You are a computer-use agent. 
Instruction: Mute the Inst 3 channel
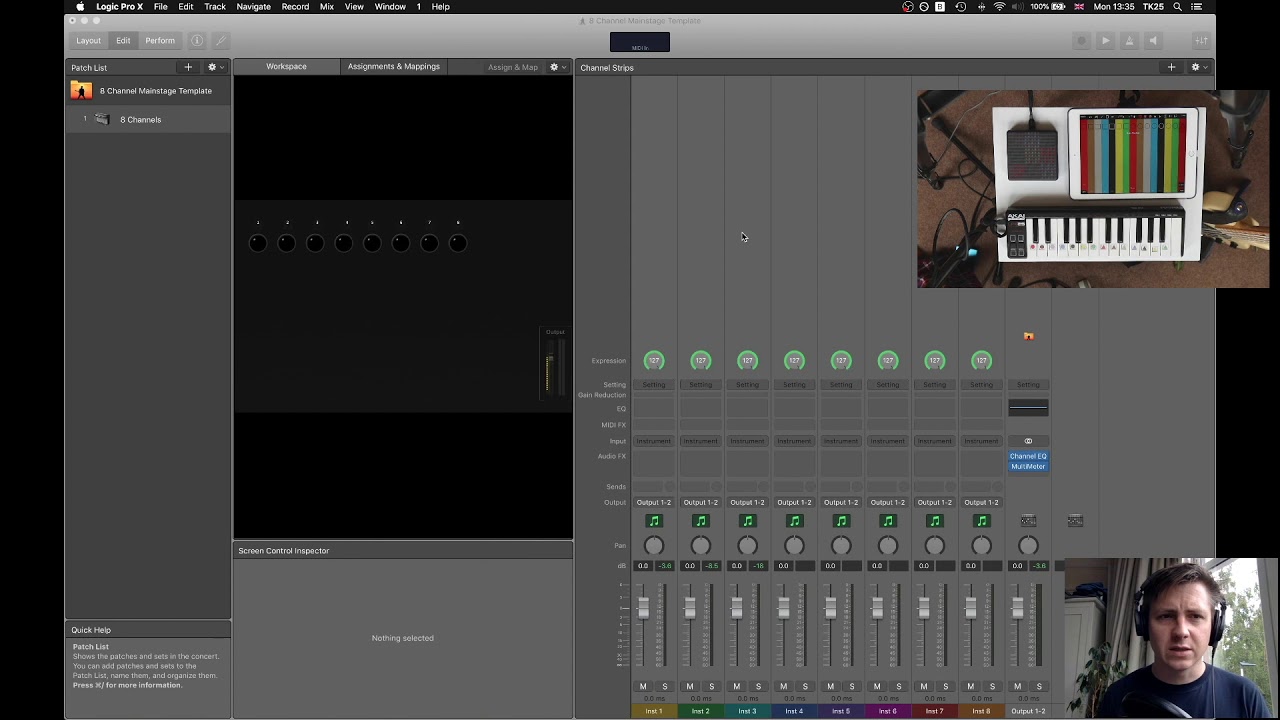[736, 687]
